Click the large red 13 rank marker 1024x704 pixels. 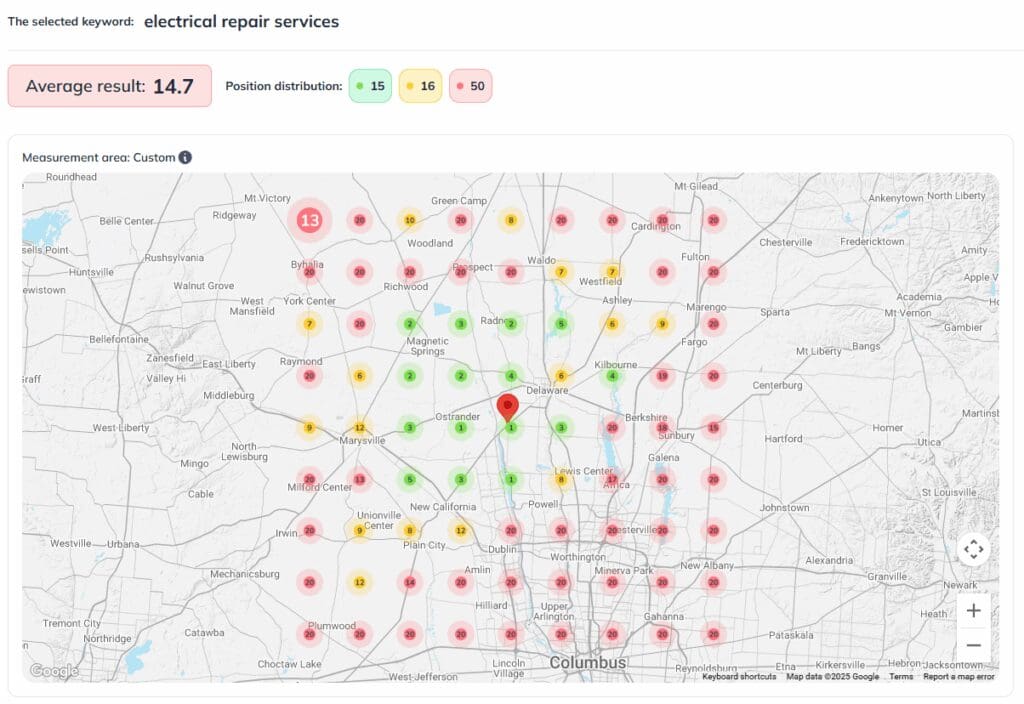coord(310,220)
